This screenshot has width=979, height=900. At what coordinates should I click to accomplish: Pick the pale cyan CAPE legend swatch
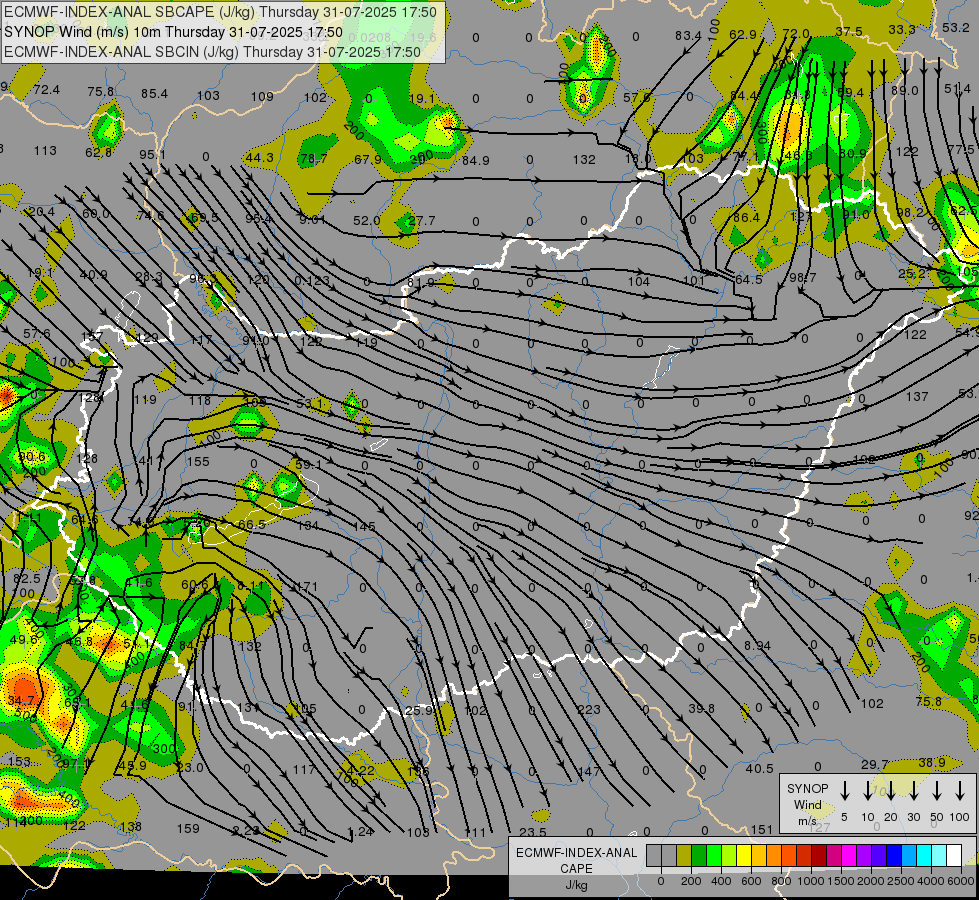pos(938,855)
